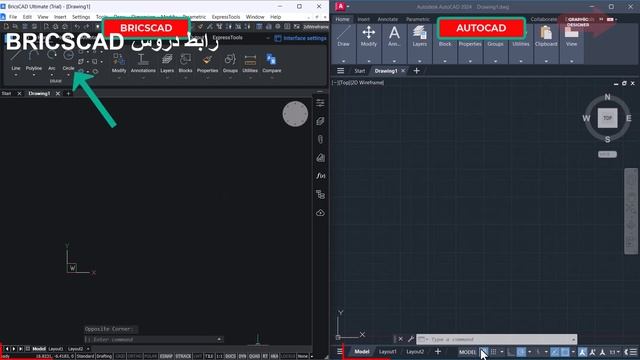Open the cloud panel in BricsCAD sidebar

coord(320,213)
